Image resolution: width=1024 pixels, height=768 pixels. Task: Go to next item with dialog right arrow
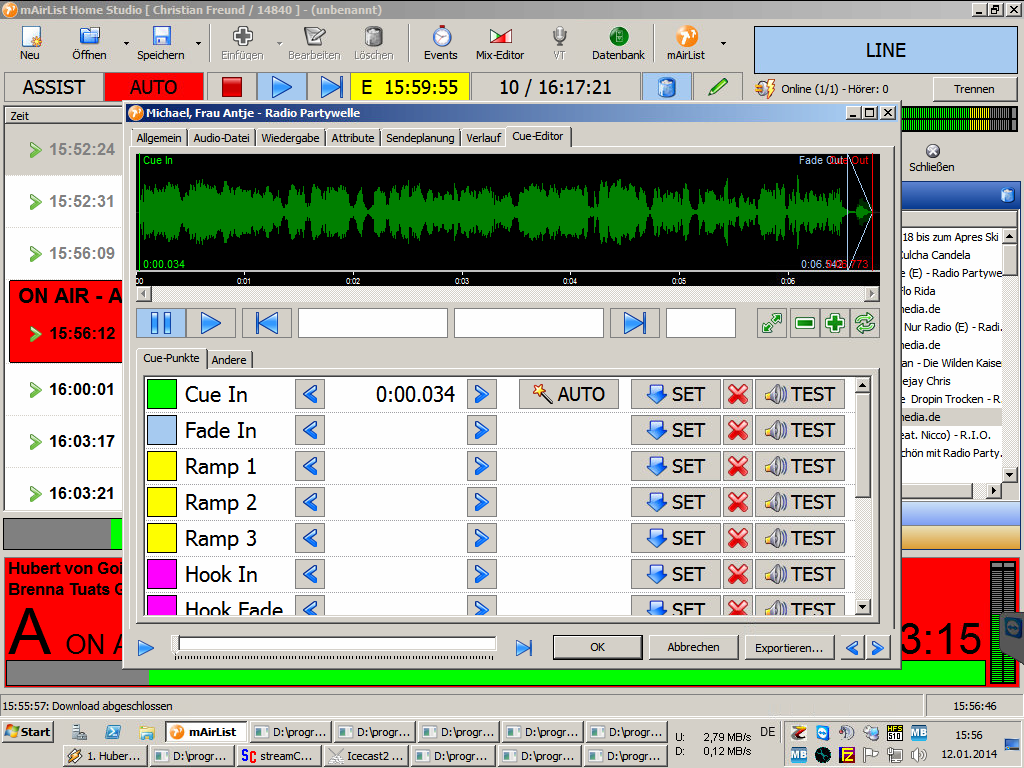(878, 647)
